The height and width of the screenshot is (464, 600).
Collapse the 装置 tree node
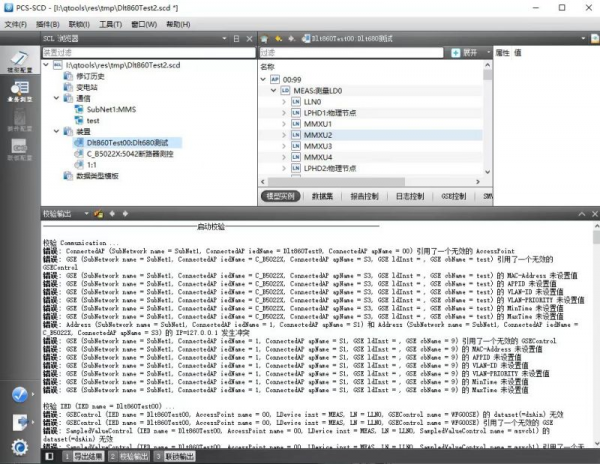[x=55, y=131]
